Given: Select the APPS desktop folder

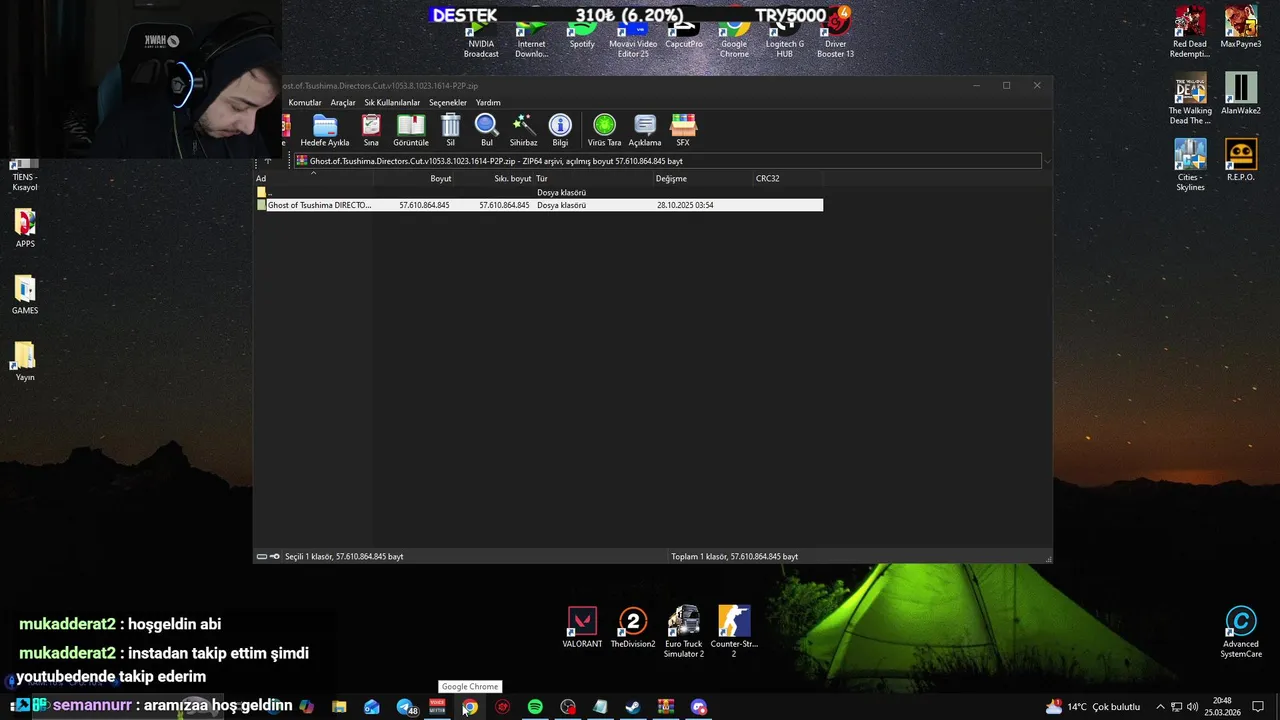Looking at the screenshot, I should click(25, 228).
